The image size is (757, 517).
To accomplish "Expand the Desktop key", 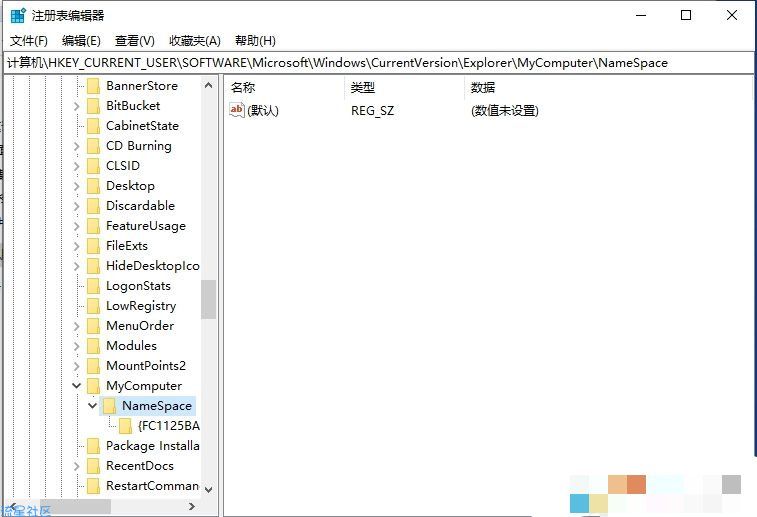I will [x=77, y=186].
